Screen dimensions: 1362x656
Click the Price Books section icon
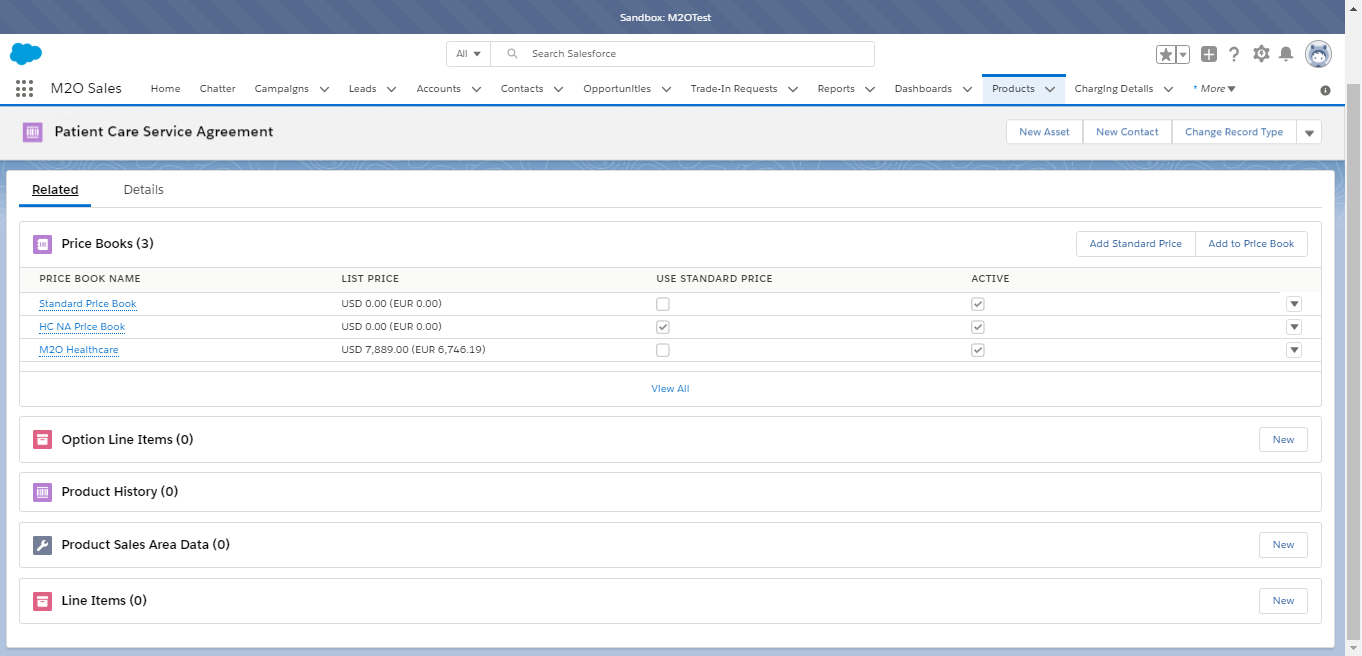pyautogui.click(x=42, y=243)
